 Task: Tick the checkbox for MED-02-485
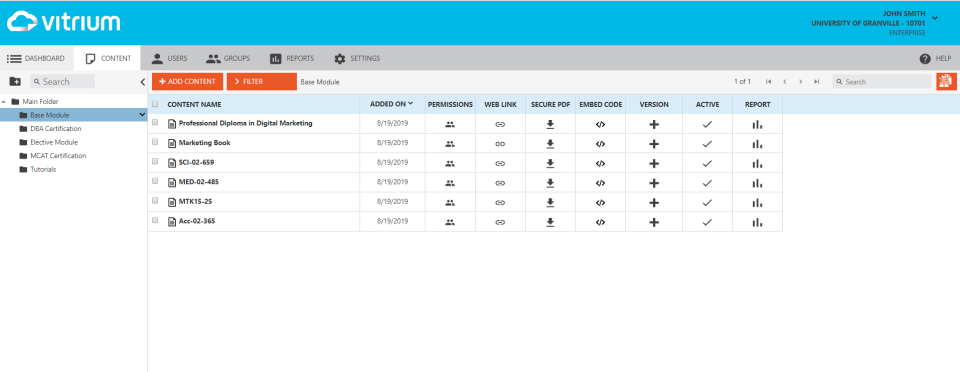tap(155, 181)
